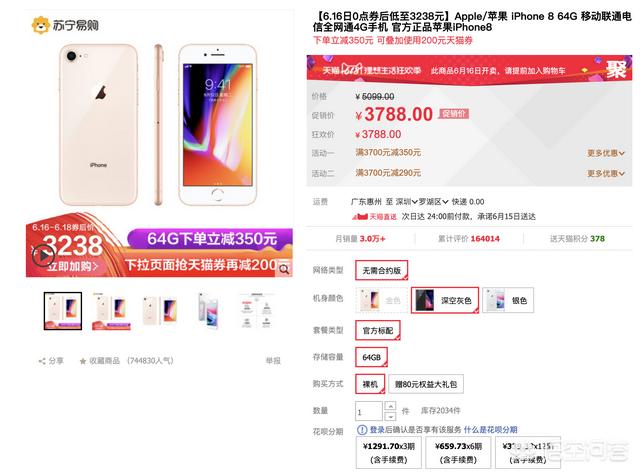Play the product video overlay button
The width and height of the screenshot is (640, 473).
pos(43,255)
